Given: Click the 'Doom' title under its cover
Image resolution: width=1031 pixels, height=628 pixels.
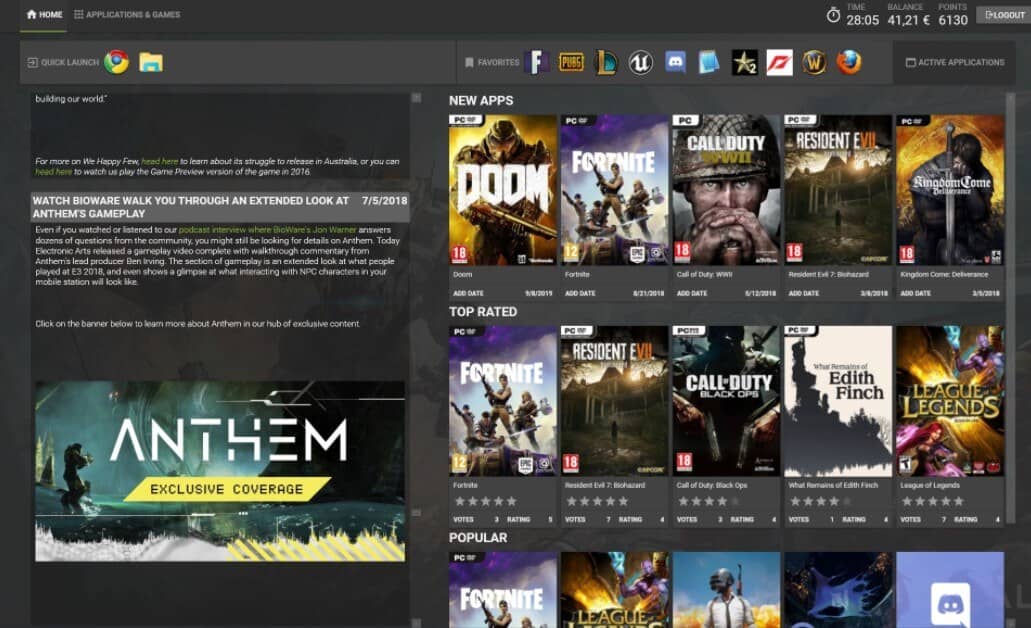Looking at the screenshot, I should [462, 274].
